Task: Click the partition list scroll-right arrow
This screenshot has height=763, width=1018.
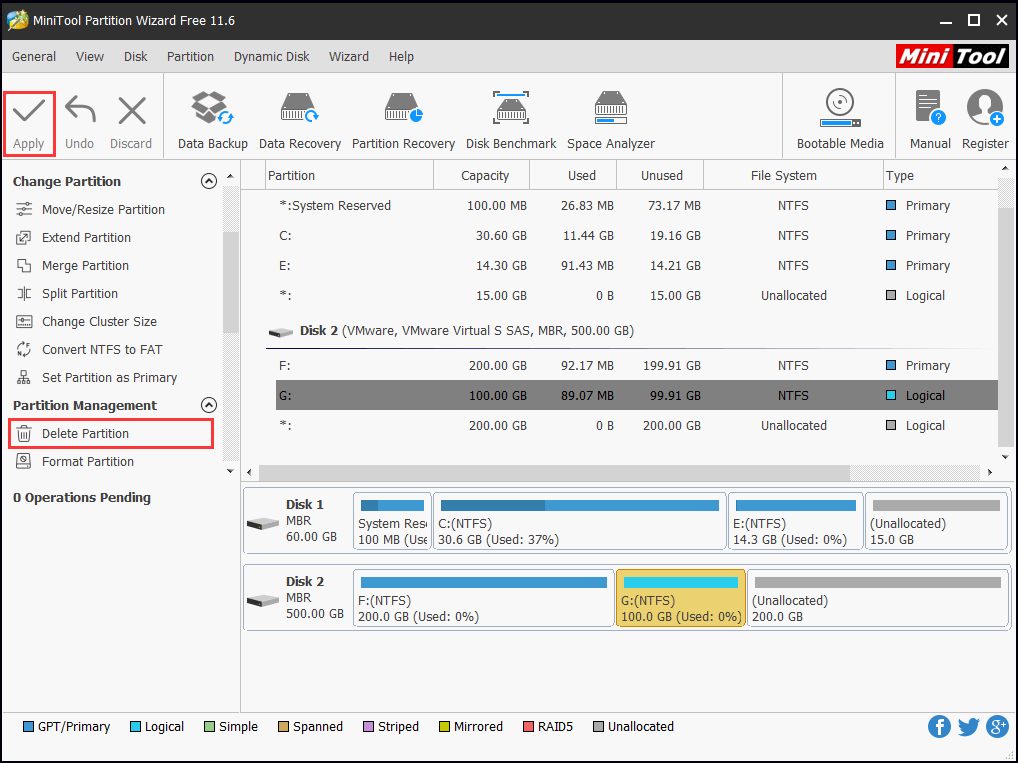Action: pos(989,472)
